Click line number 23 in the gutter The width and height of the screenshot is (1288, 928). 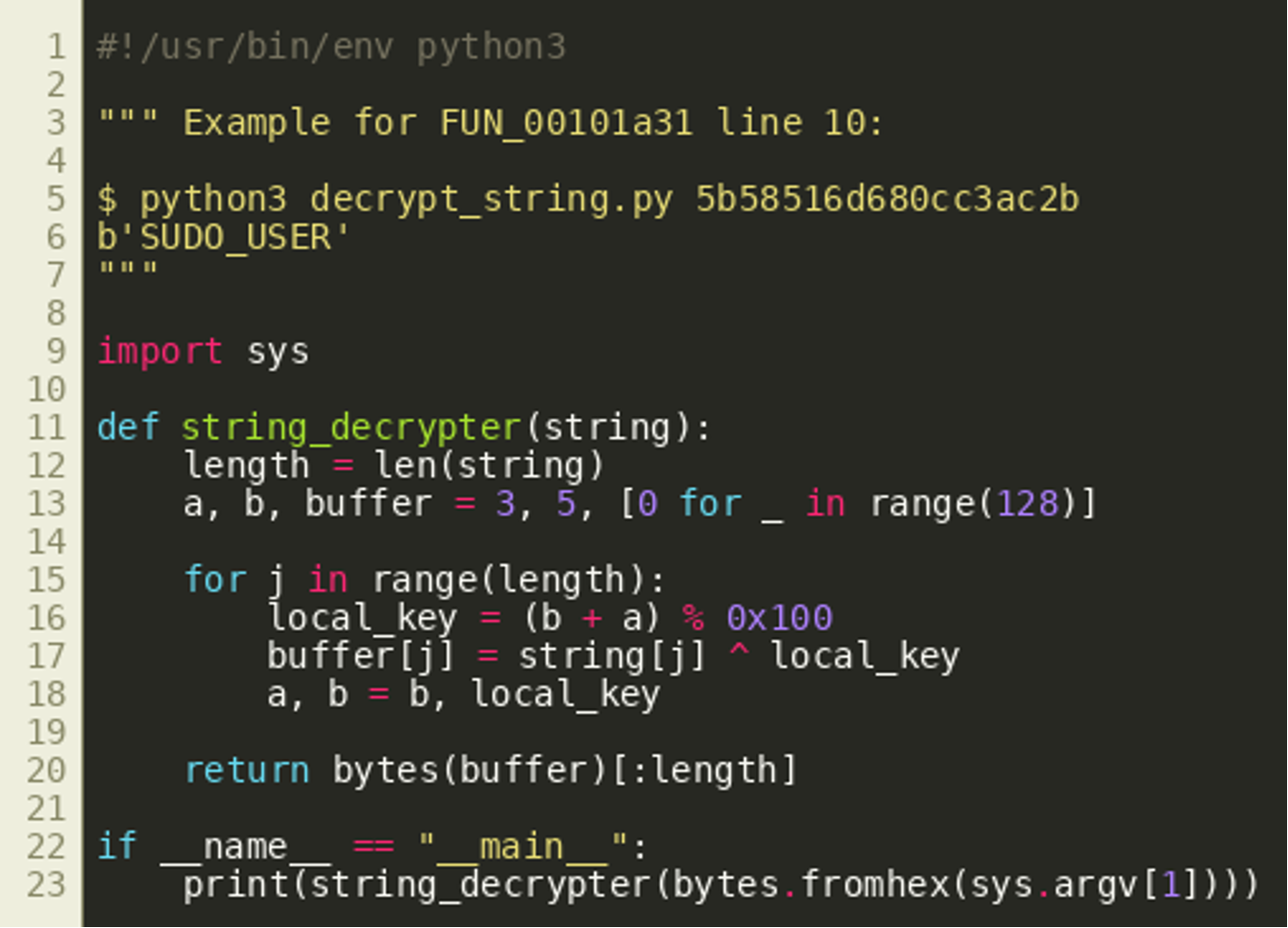46,884
